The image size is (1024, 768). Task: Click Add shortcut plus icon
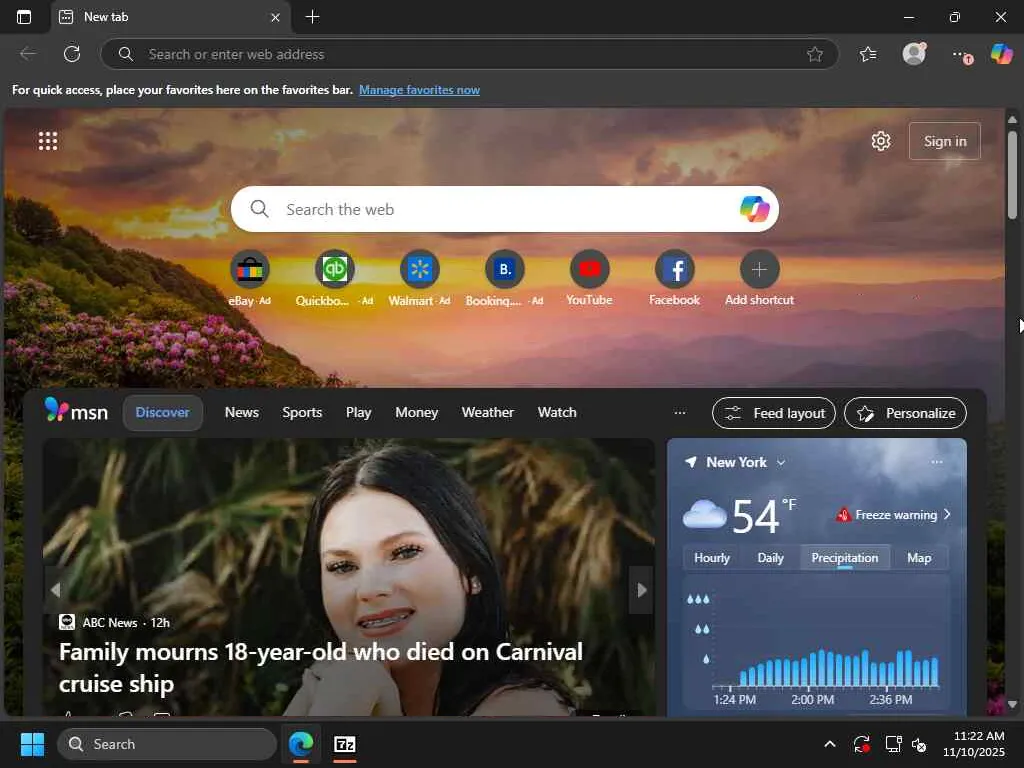click(760, 270)
